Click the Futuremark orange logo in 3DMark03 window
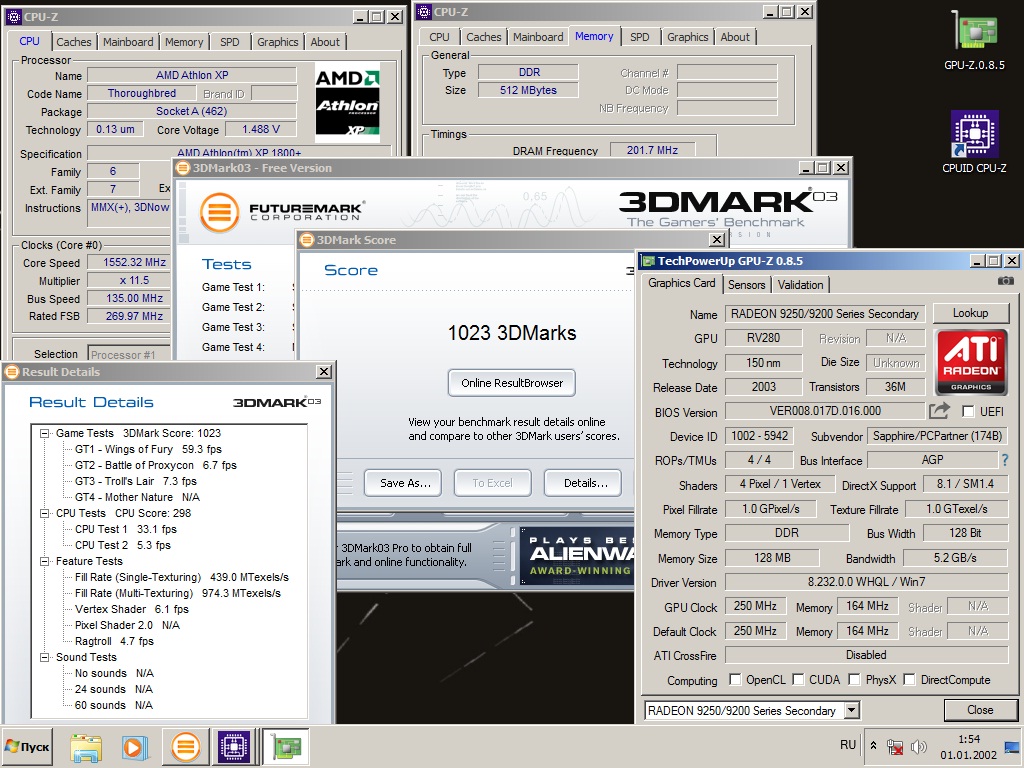 point(219,212)
